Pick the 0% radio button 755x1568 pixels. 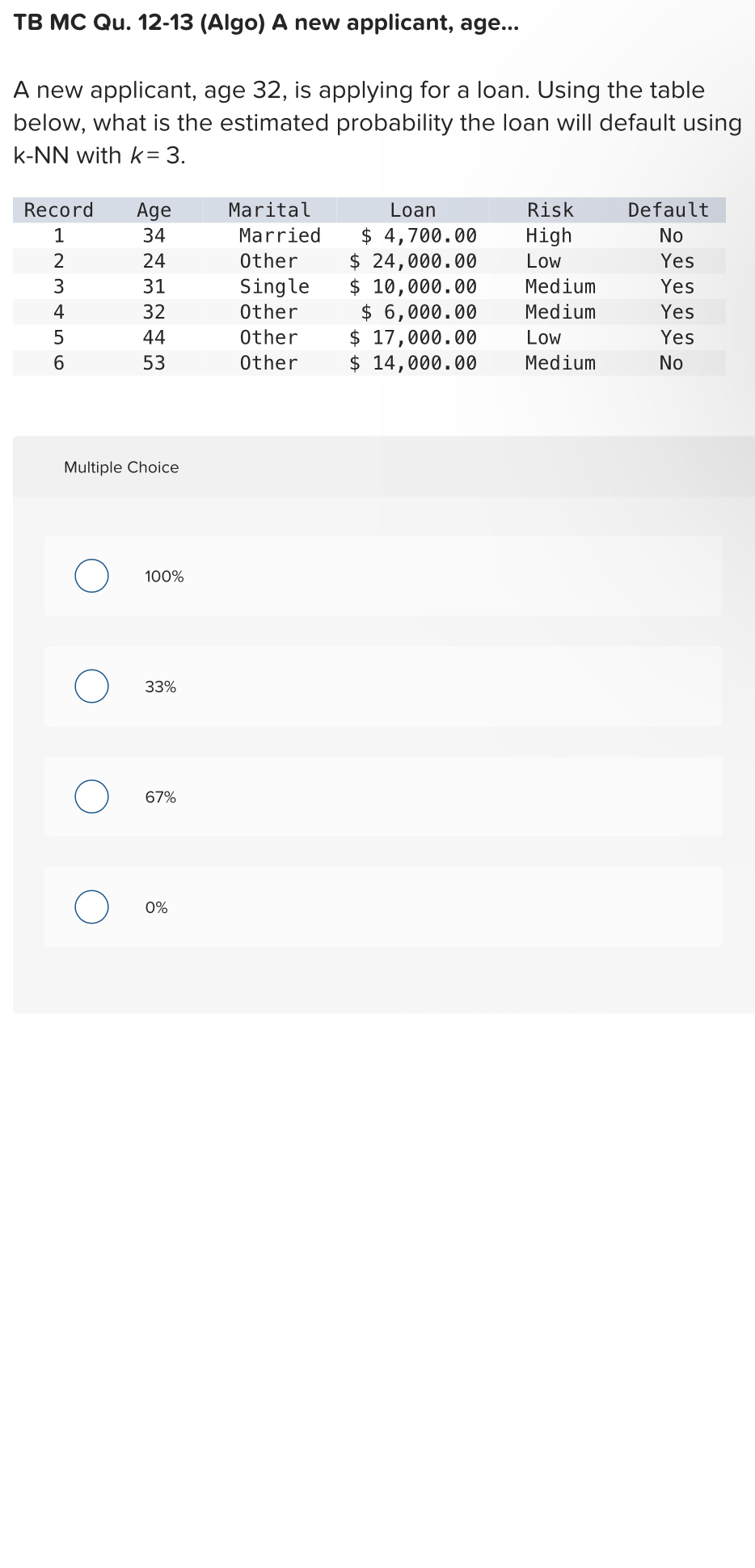92,907
